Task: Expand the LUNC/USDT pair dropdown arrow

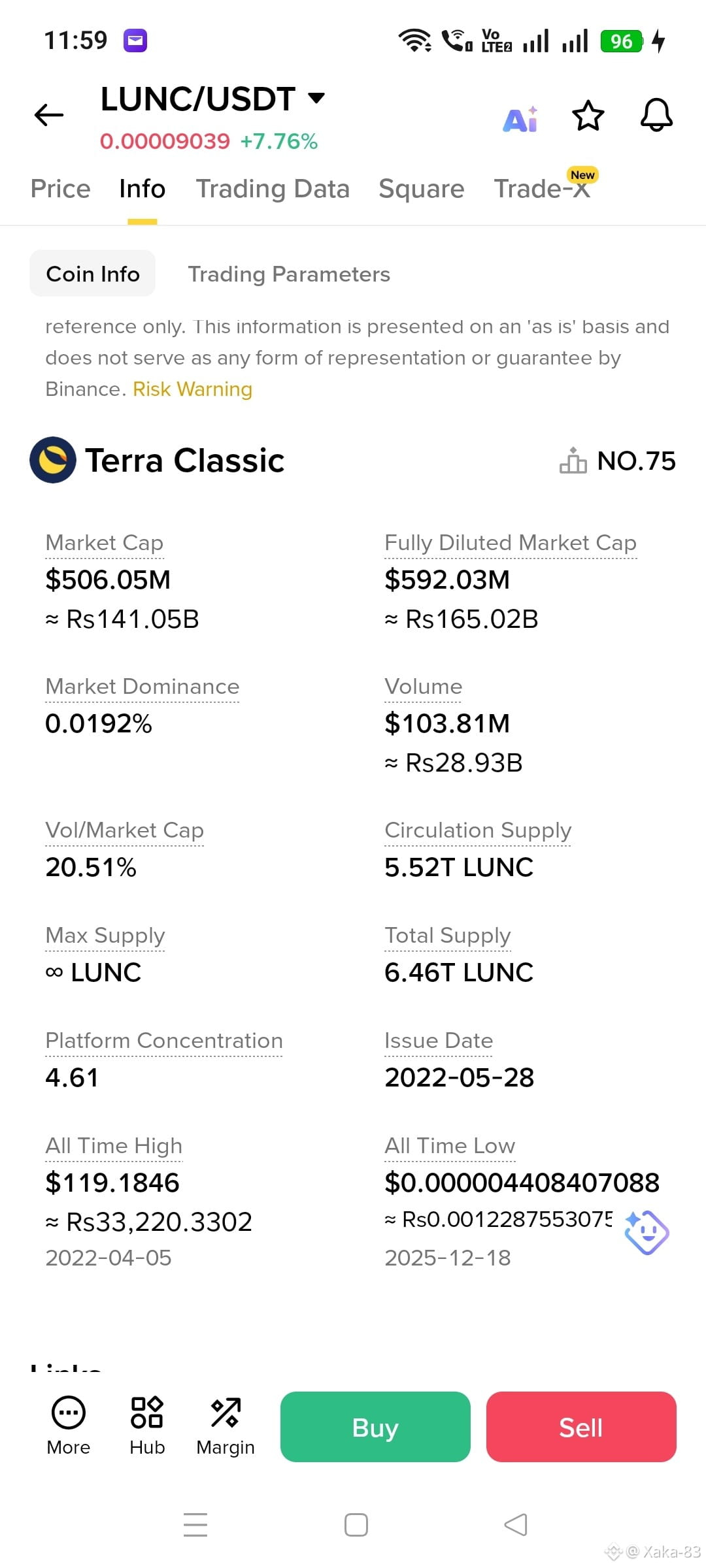Action: (x=316, y=98)
